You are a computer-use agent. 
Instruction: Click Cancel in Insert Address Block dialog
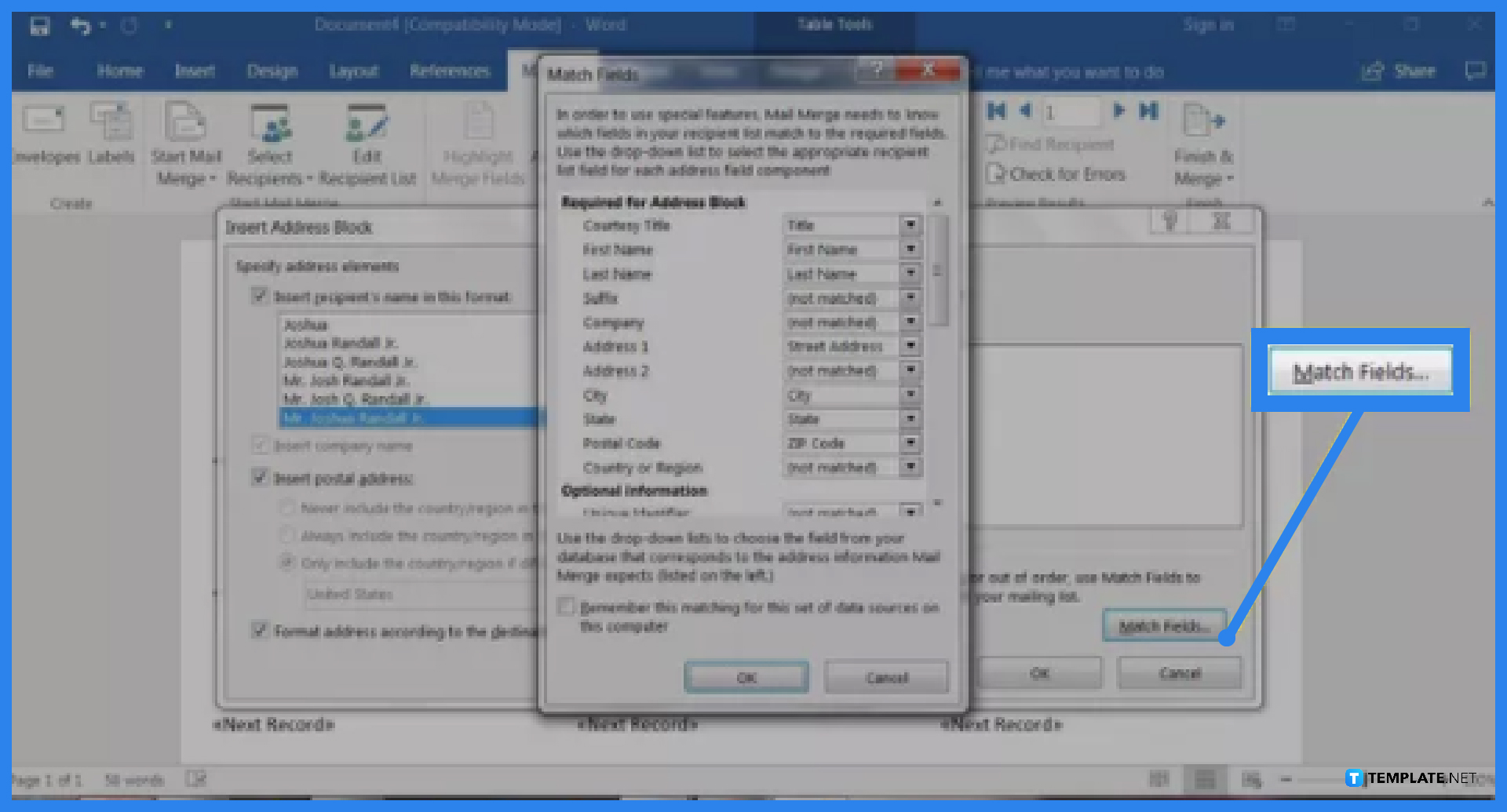(1180, 673)
